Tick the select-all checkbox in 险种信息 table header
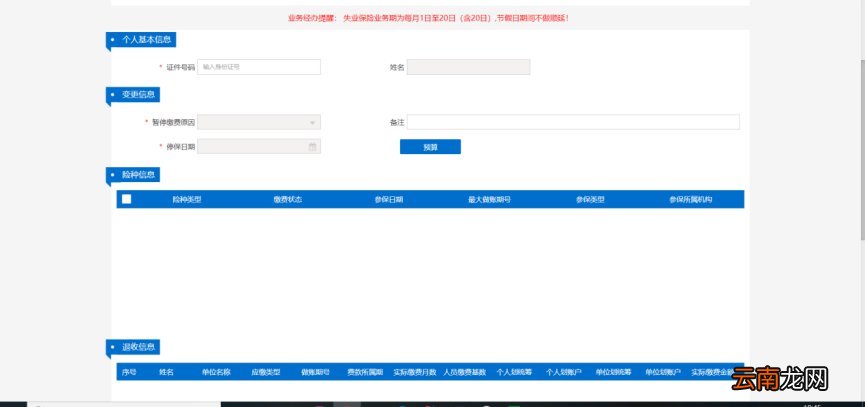This screenshot has height=407, width=865. pos(126,199)
